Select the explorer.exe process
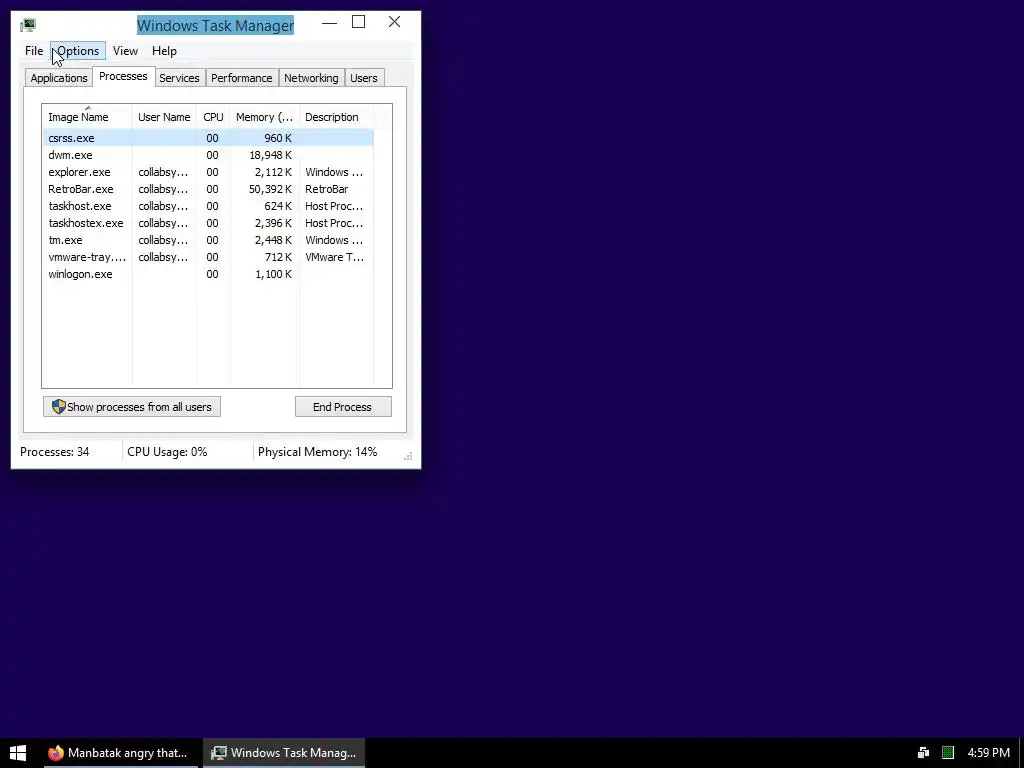The width and height of the screenshot is (1024, 768). pyautogui.click(x=208, y=172)
